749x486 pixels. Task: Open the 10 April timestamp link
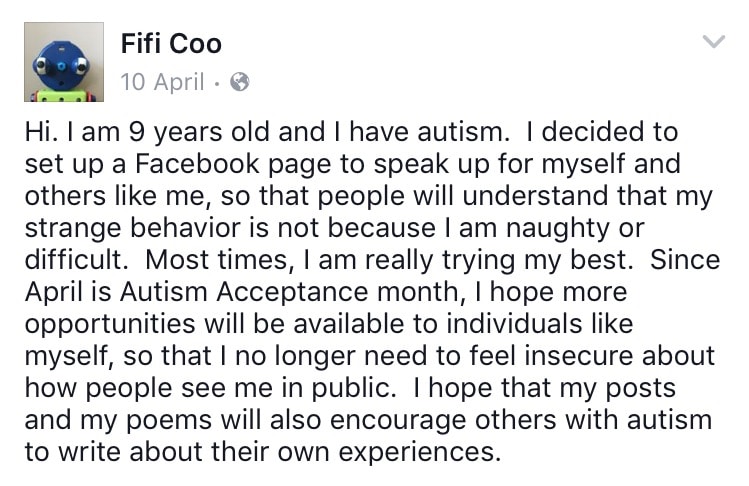coord(162,82)
